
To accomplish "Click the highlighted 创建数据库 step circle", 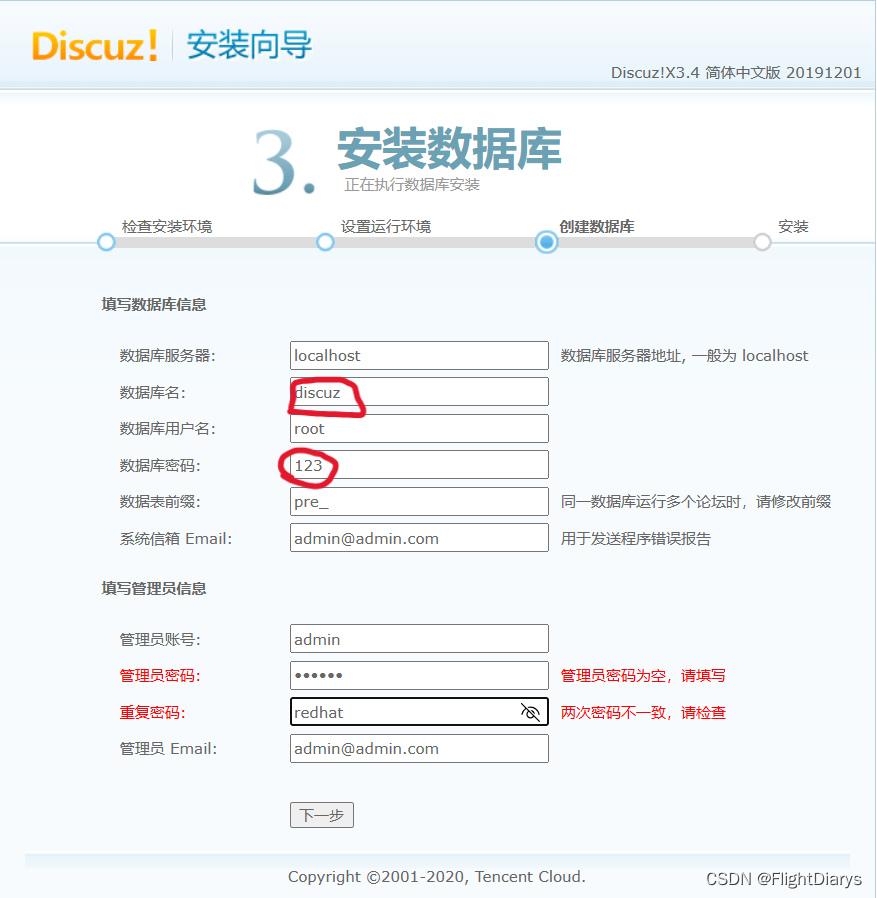I will (x=546, y=242).
